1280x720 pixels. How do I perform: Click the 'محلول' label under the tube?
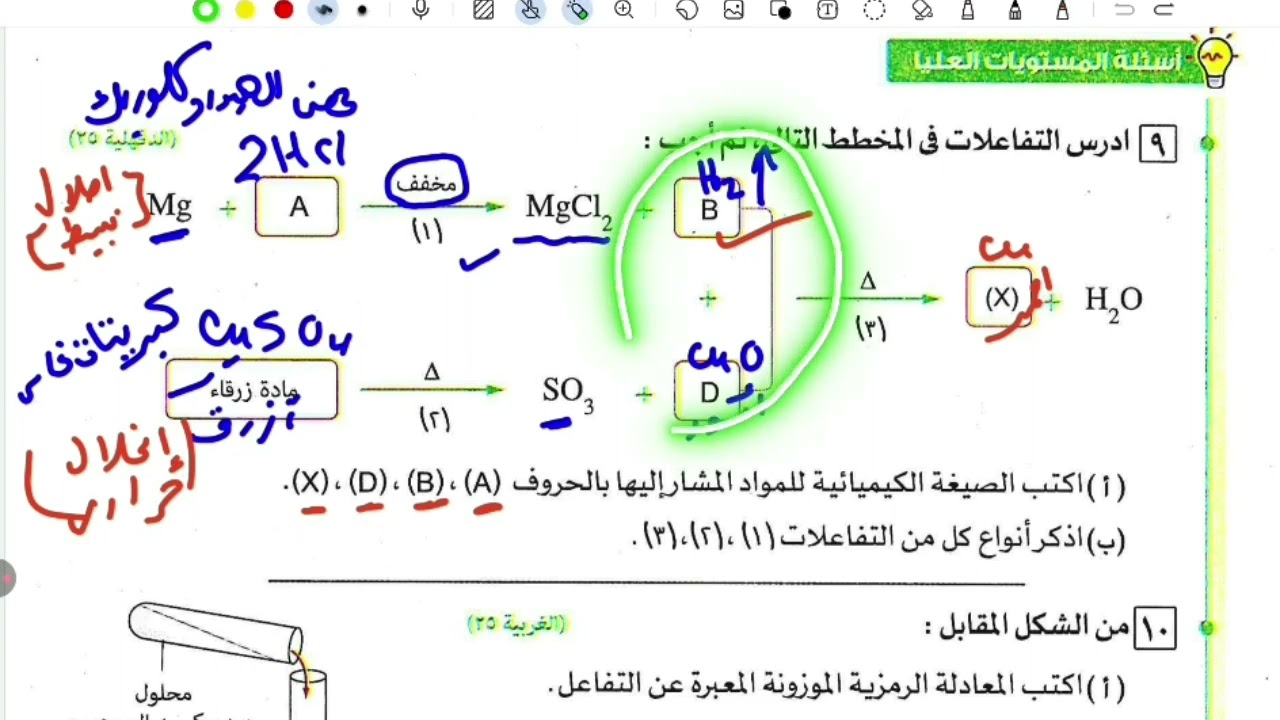(x=162, y=693)
